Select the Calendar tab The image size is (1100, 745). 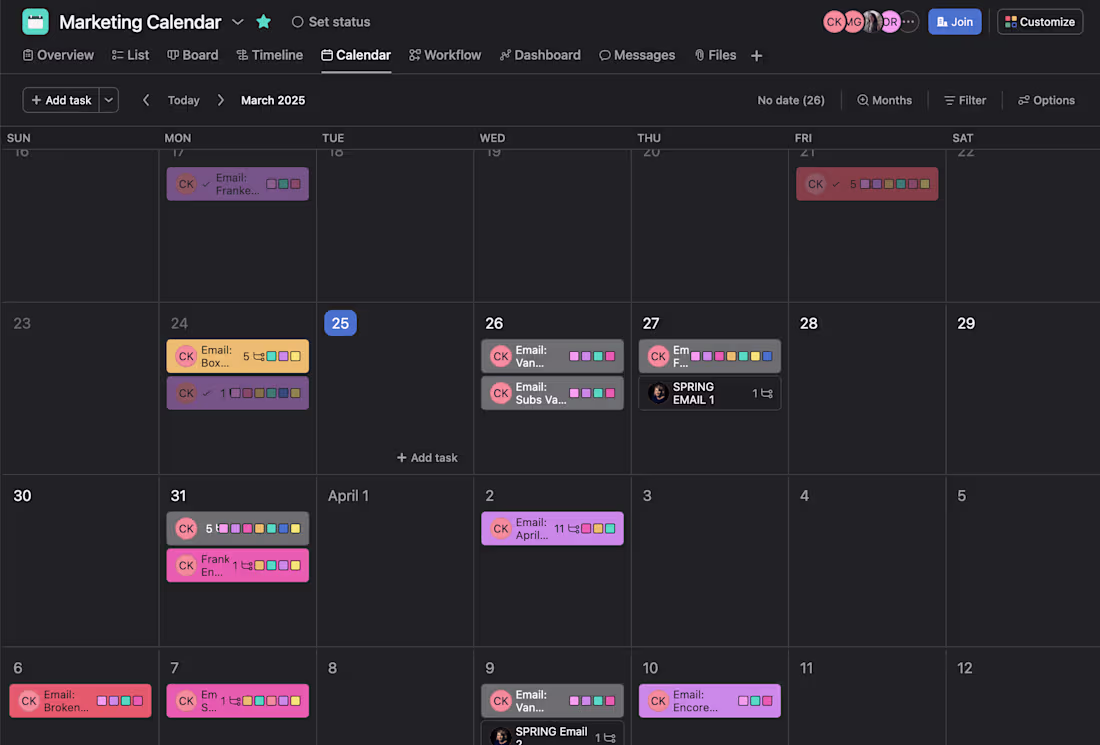pos(356,55)
